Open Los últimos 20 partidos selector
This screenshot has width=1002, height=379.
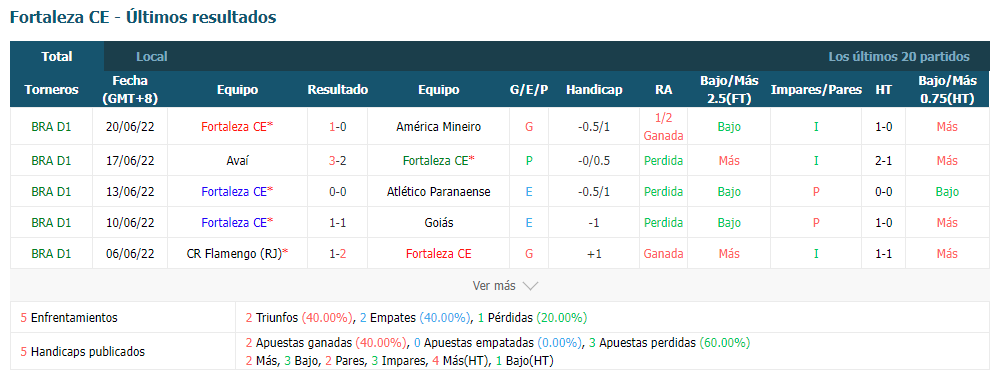click(898, 56)
